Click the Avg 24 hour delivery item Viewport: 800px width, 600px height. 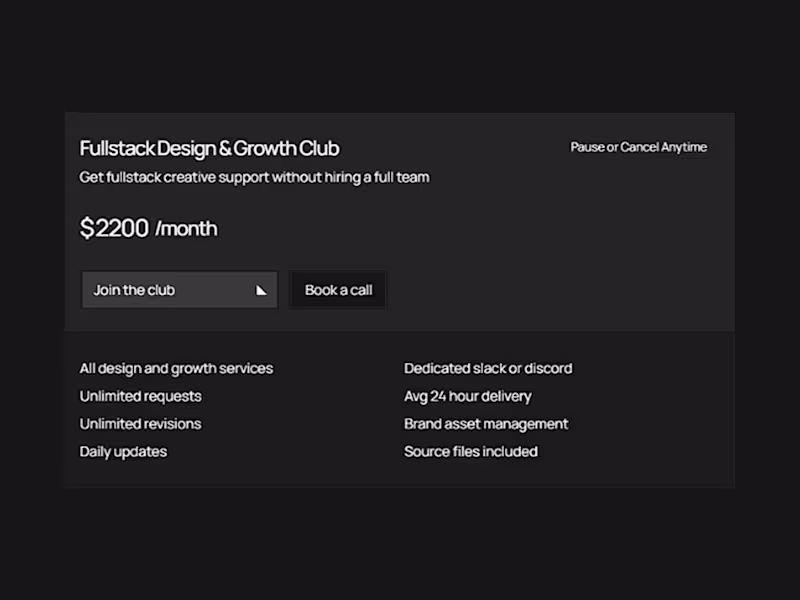(467, 396)
